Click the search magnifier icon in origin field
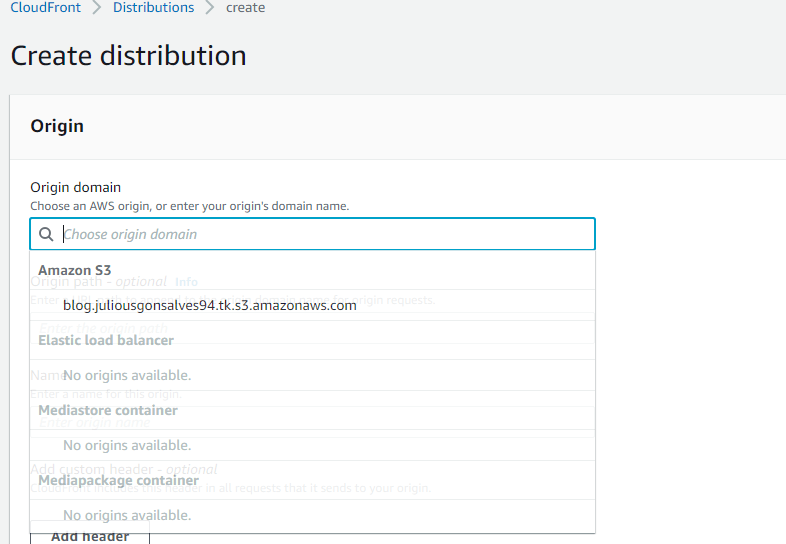786x544 pixels. pyautogui.click(x=46, y=234)
